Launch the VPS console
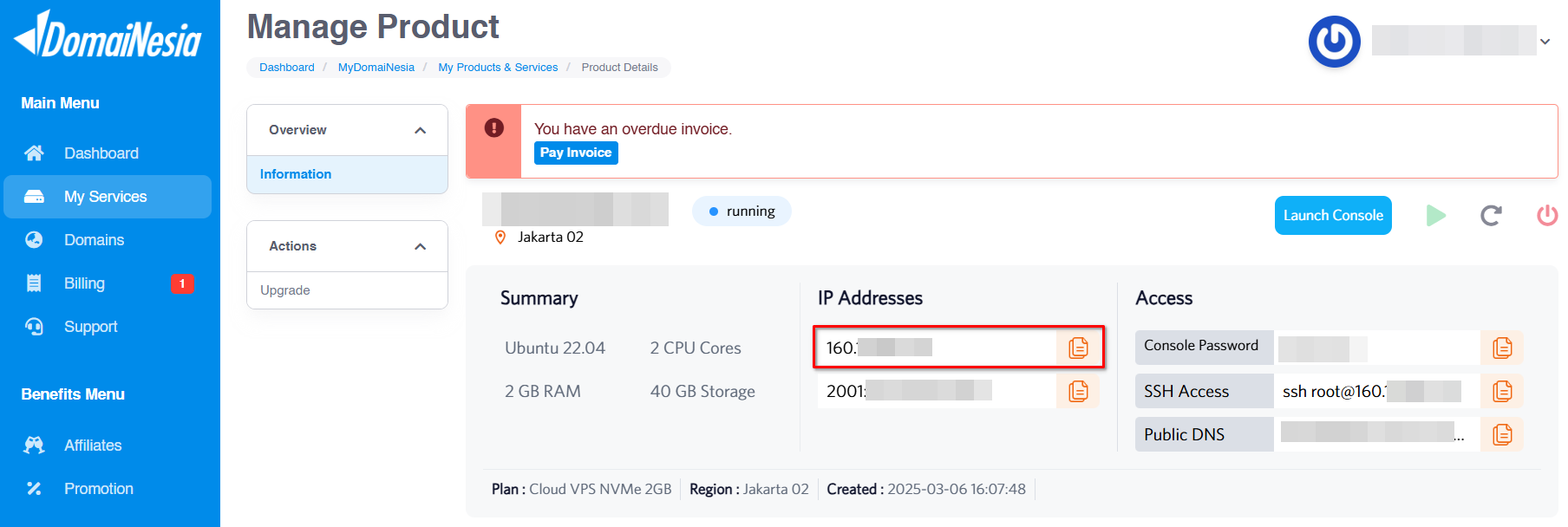The width and height of the screenshot is (1568, 527). click(1332, 215)
